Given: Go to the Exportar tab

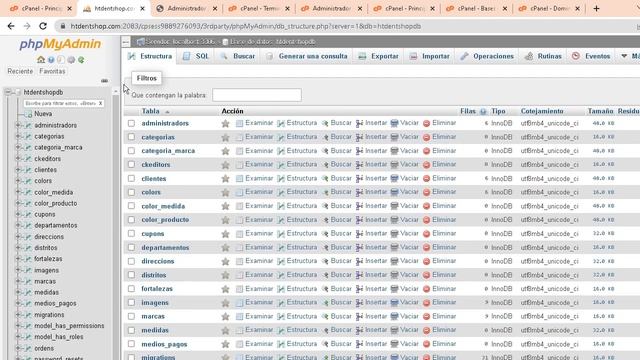Looking at the screenshot, I should pyautogui.click(x=378, y=56).
